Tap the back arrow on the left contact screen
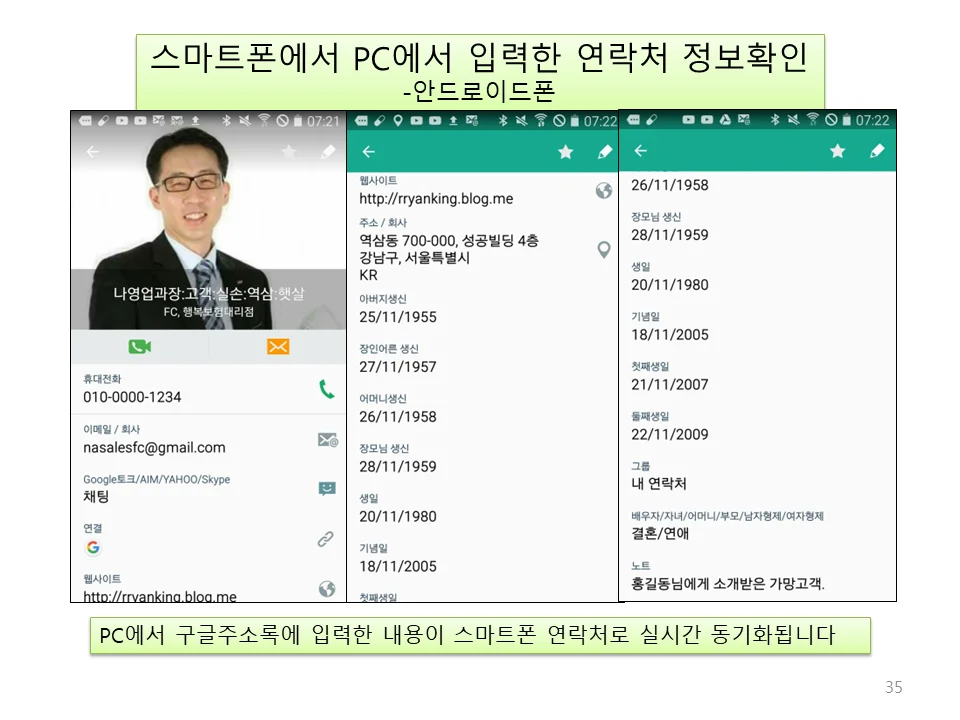The image size is (960, 720). pos(91,151)
